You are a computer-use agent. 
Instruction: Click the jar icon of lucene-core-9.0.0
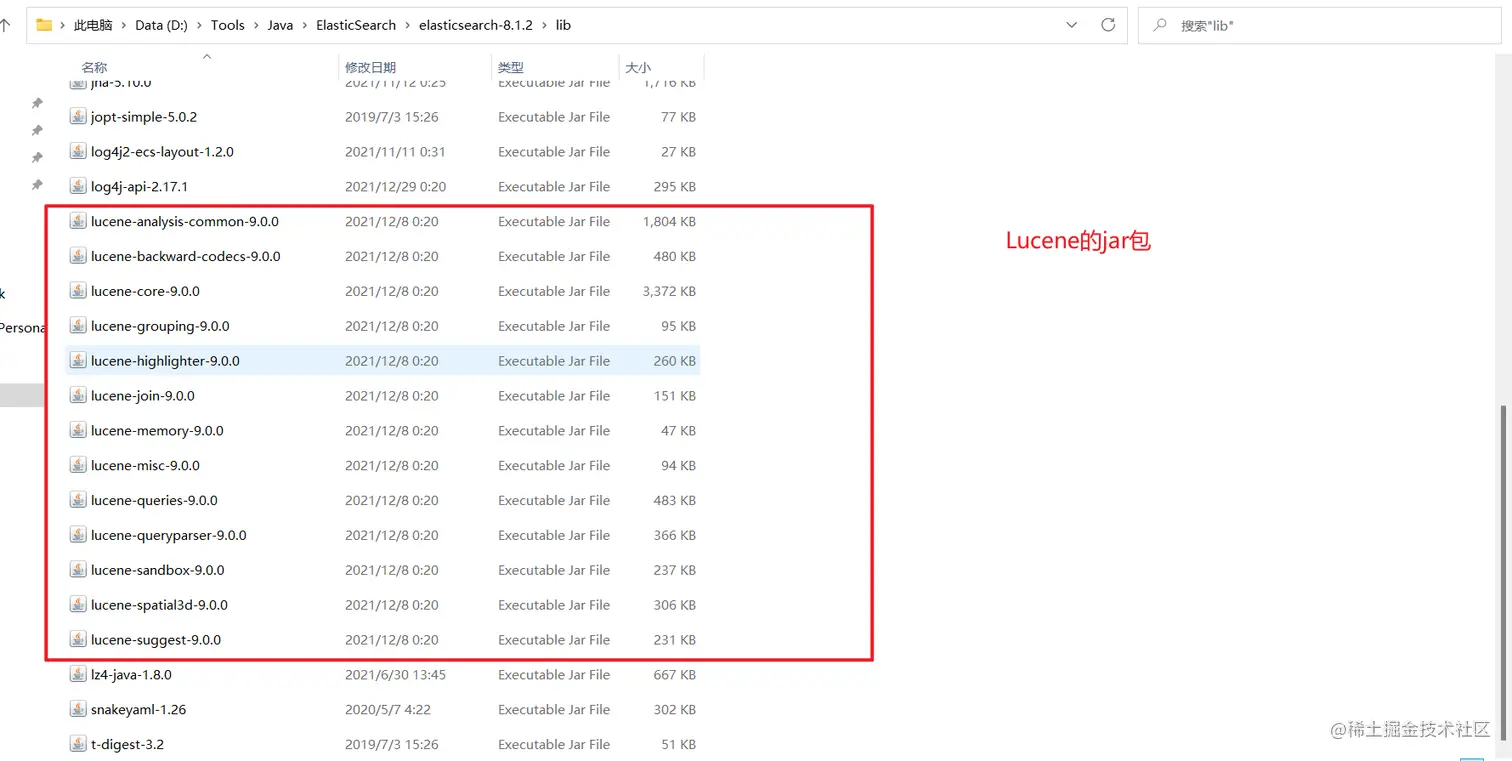tap(78, 291)
